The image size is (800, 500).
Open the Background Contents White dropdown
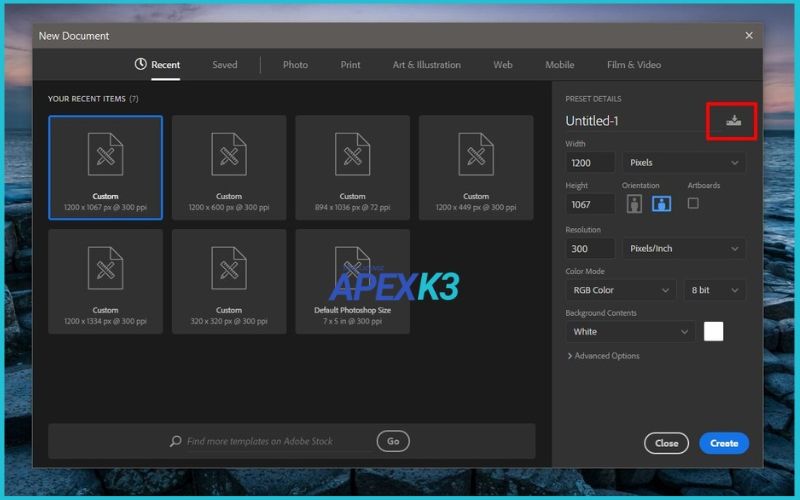(x=630, y=331)
